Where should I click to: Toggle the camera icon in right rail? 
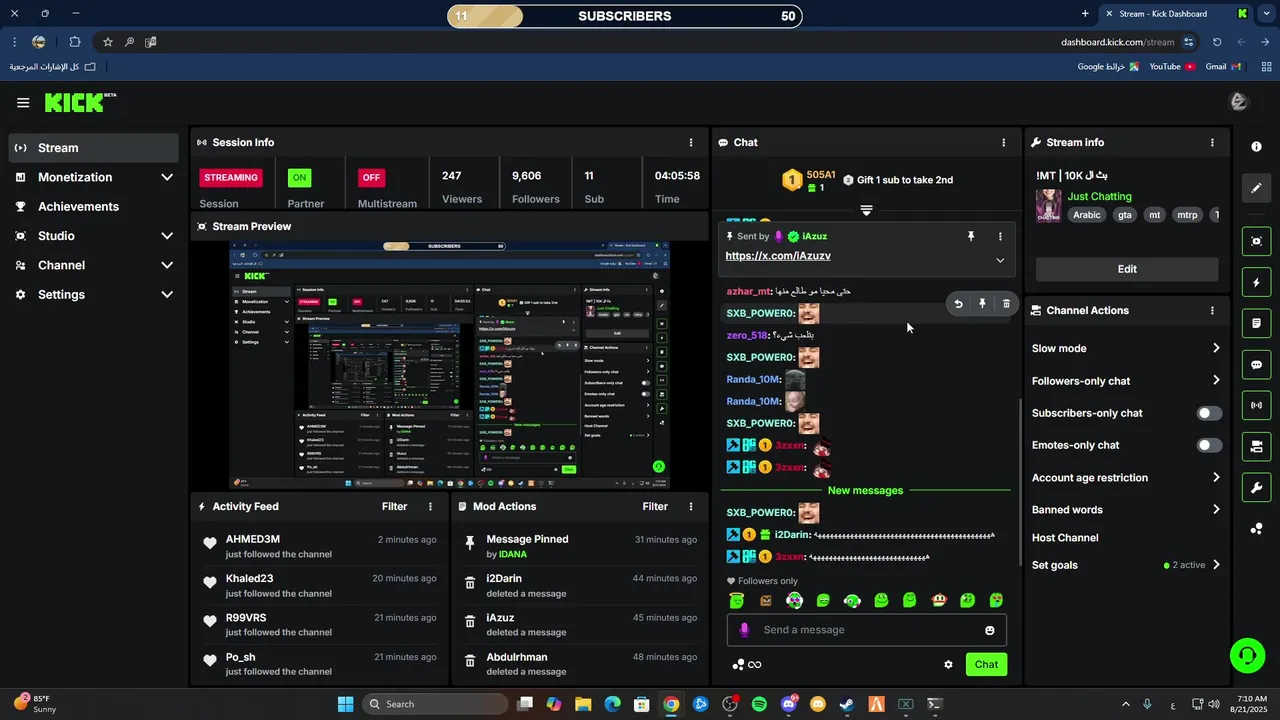point(1256,446)
